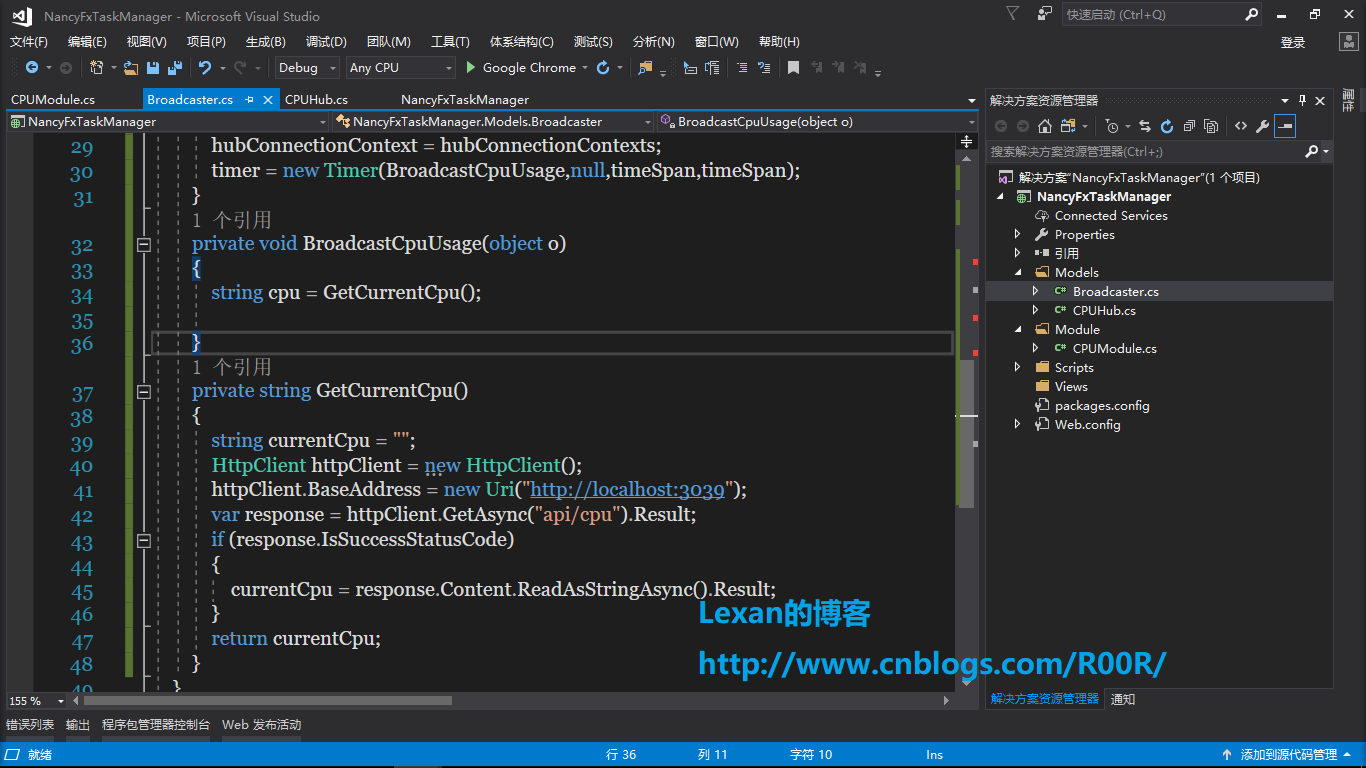Toggle auto-hide pin on Solution Explorer panel

1302,100
